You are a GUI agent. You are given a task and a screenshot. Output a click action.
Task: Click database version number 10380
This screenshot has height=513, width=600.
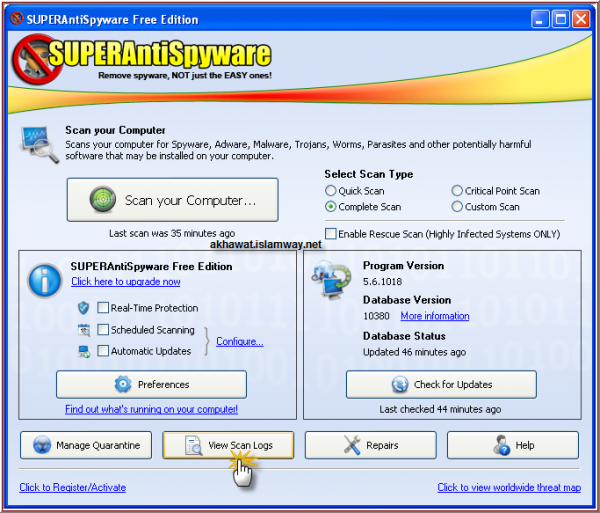coord(376,316)
